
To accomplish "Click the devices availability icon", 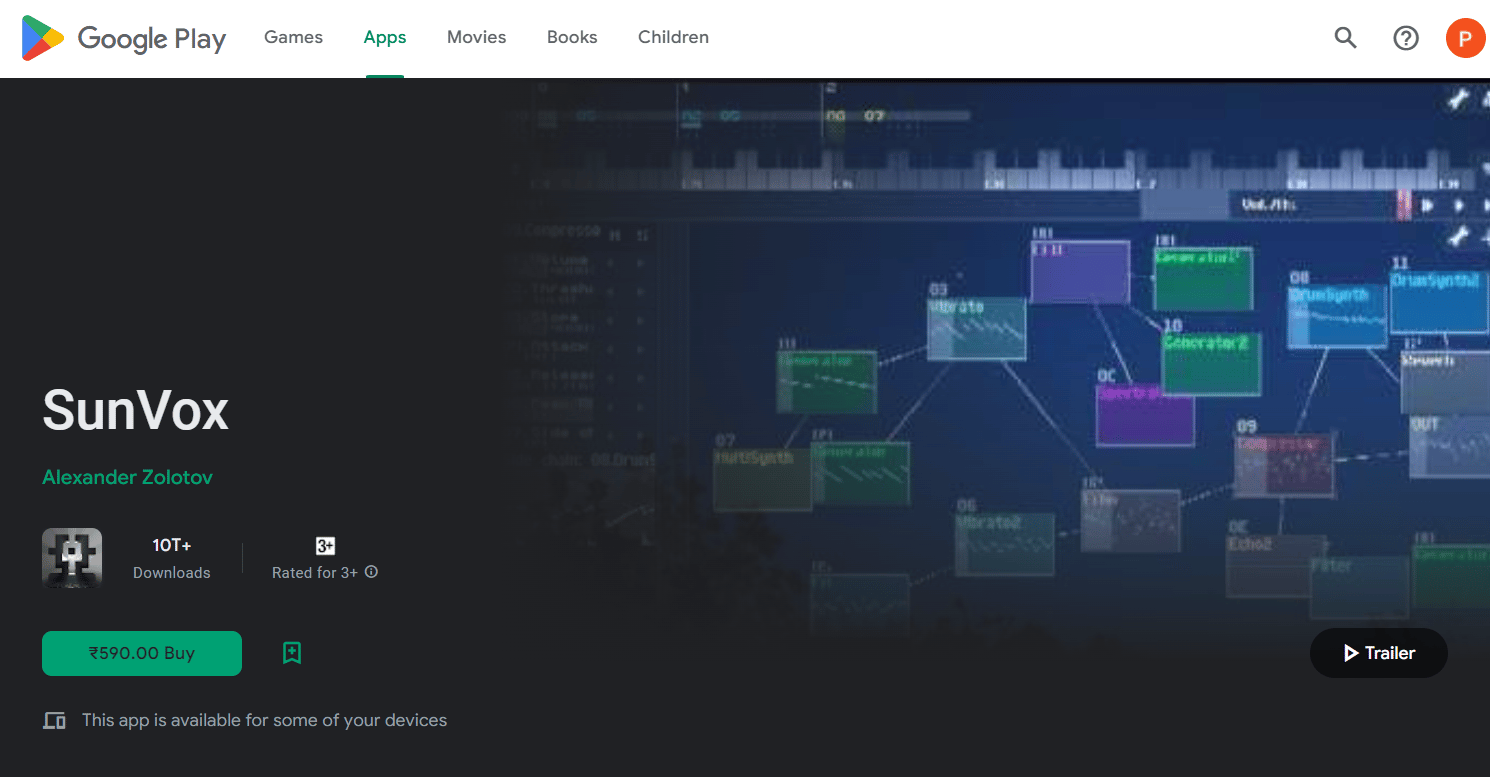I will click(54, 720).
